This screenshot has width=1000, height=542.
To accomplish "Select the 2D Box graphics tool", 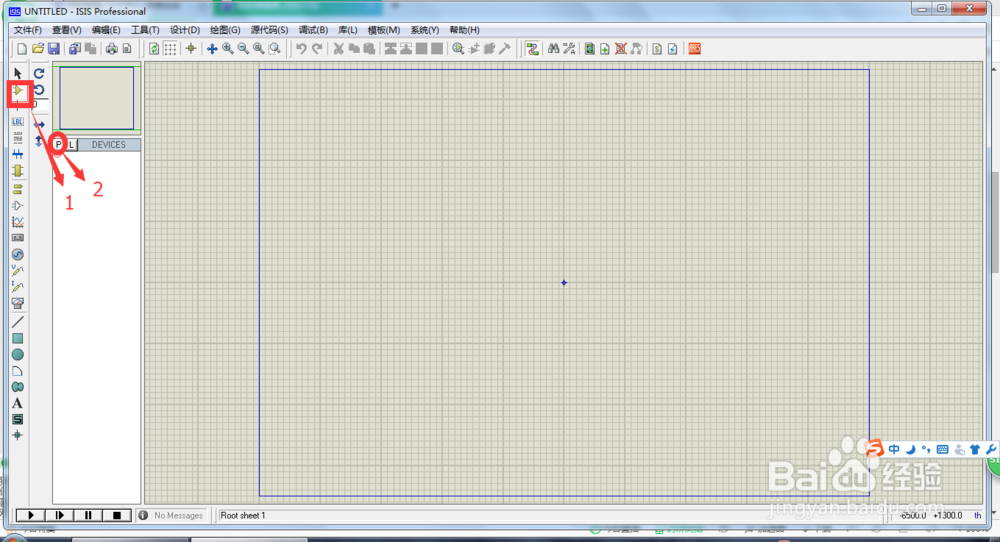I will tap(18, 339).
